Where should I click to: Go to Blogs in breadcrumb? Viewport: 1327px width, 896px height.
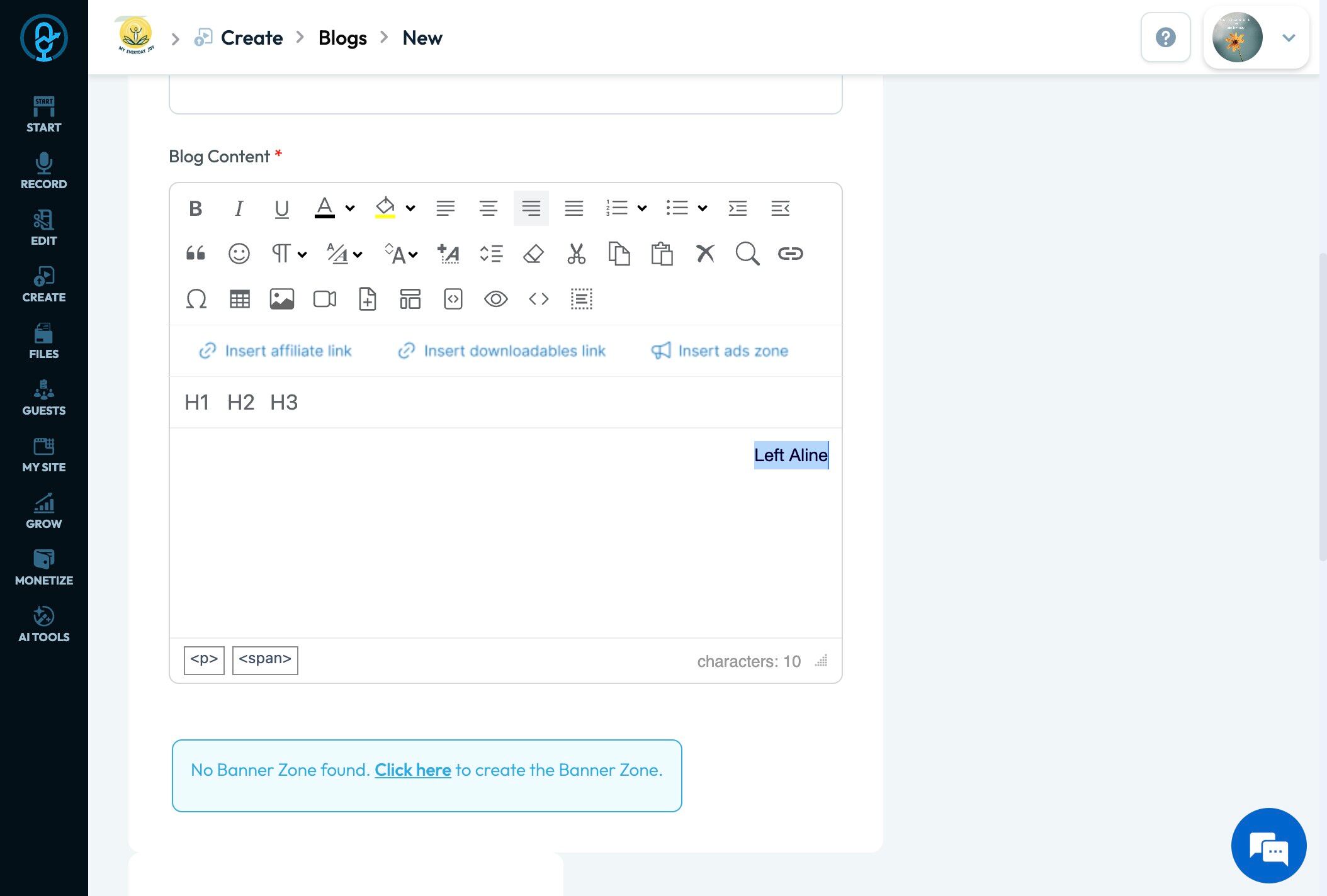[x=342, y=38]
